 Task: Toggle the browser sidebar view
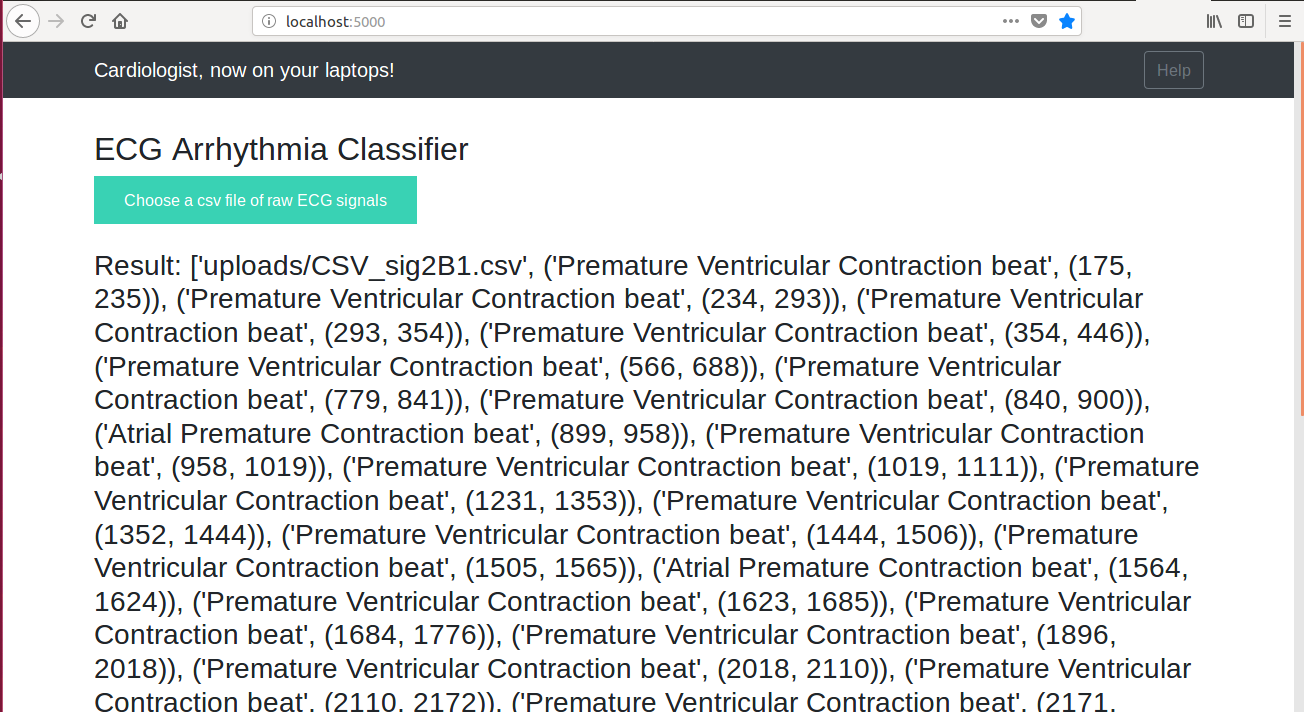(1246, 21)
